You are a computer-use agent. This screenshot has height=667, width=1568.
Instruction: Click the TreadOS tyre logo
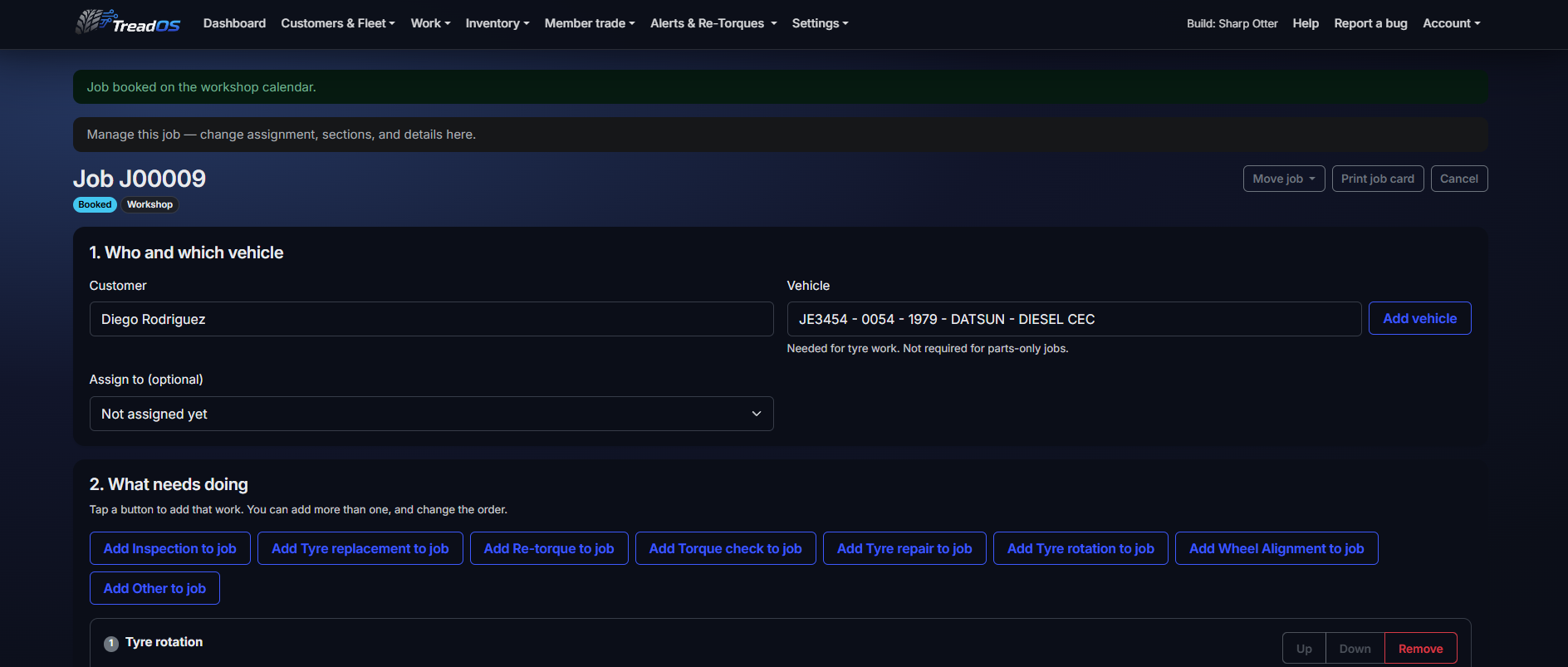128,22
